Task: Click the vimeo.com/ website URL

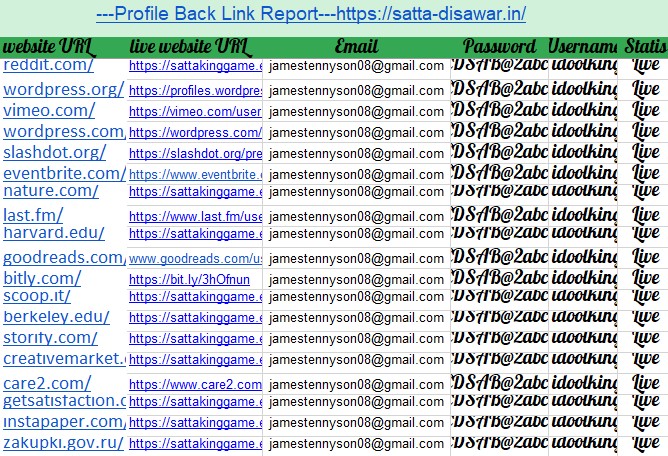Action: (49, 110)
